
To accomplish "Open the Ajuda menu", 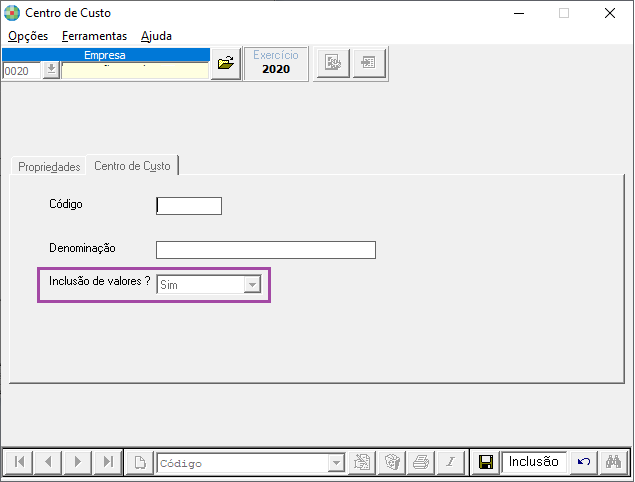I will pyautogui.click(x=156, y=36).
